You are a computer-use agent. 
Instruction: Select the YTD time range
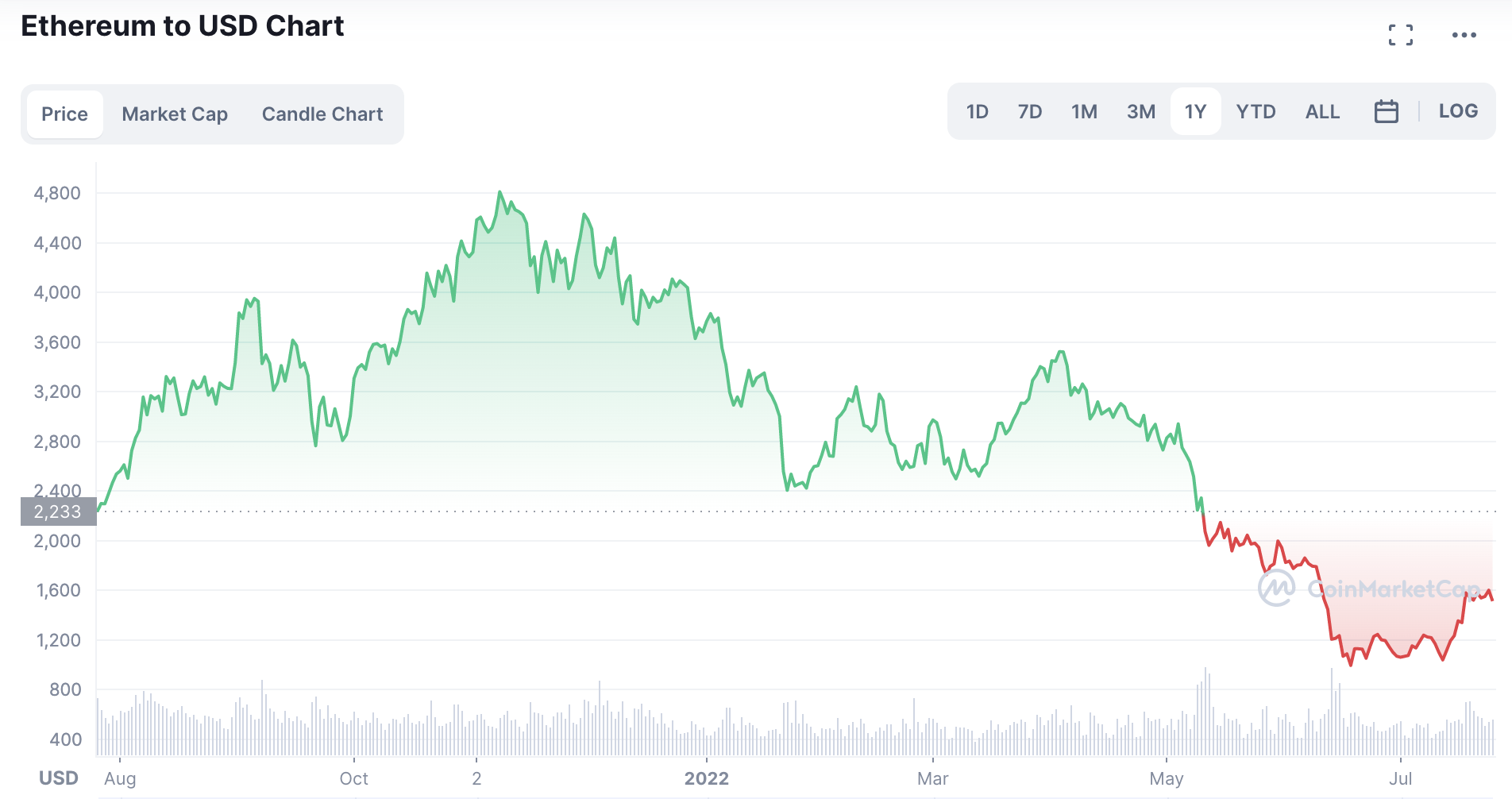coord(1255,112)
